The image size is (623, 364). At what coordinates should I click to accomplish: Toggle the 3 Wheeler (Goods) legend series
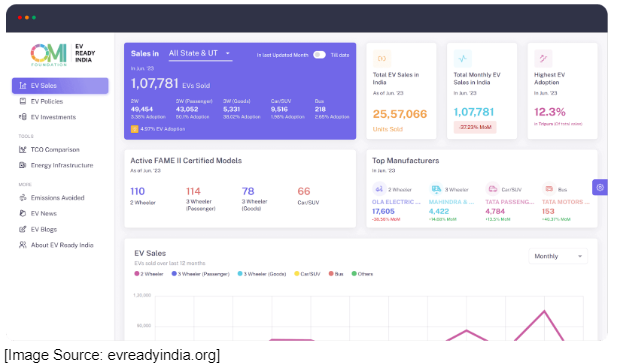pos(262,274)
